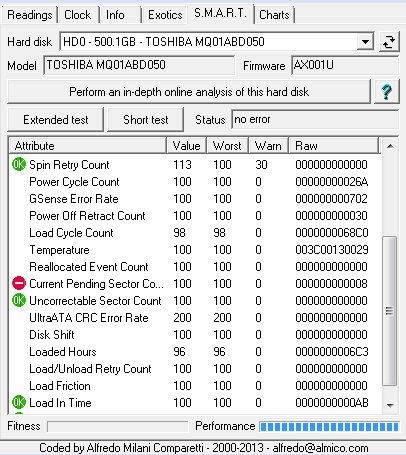Perform an in-depth online analysis of disk
The height and width of the screenshot is (455, 406).
(x=189, y=92)
